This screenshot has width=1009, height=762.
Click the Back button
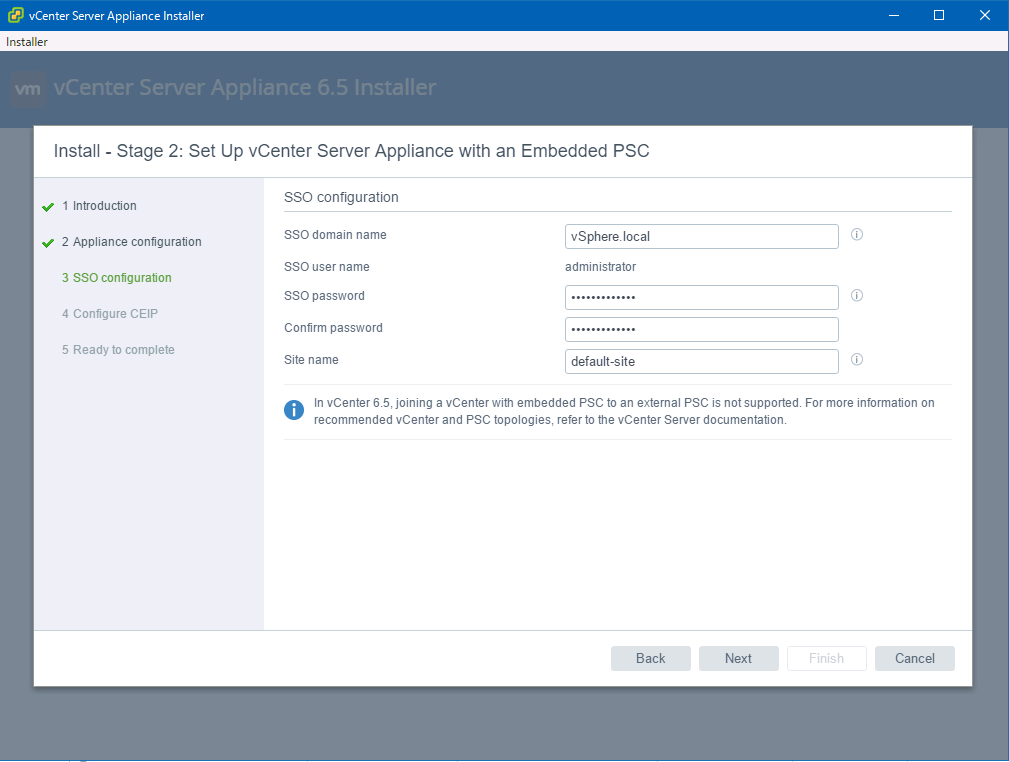coord(651,658)
